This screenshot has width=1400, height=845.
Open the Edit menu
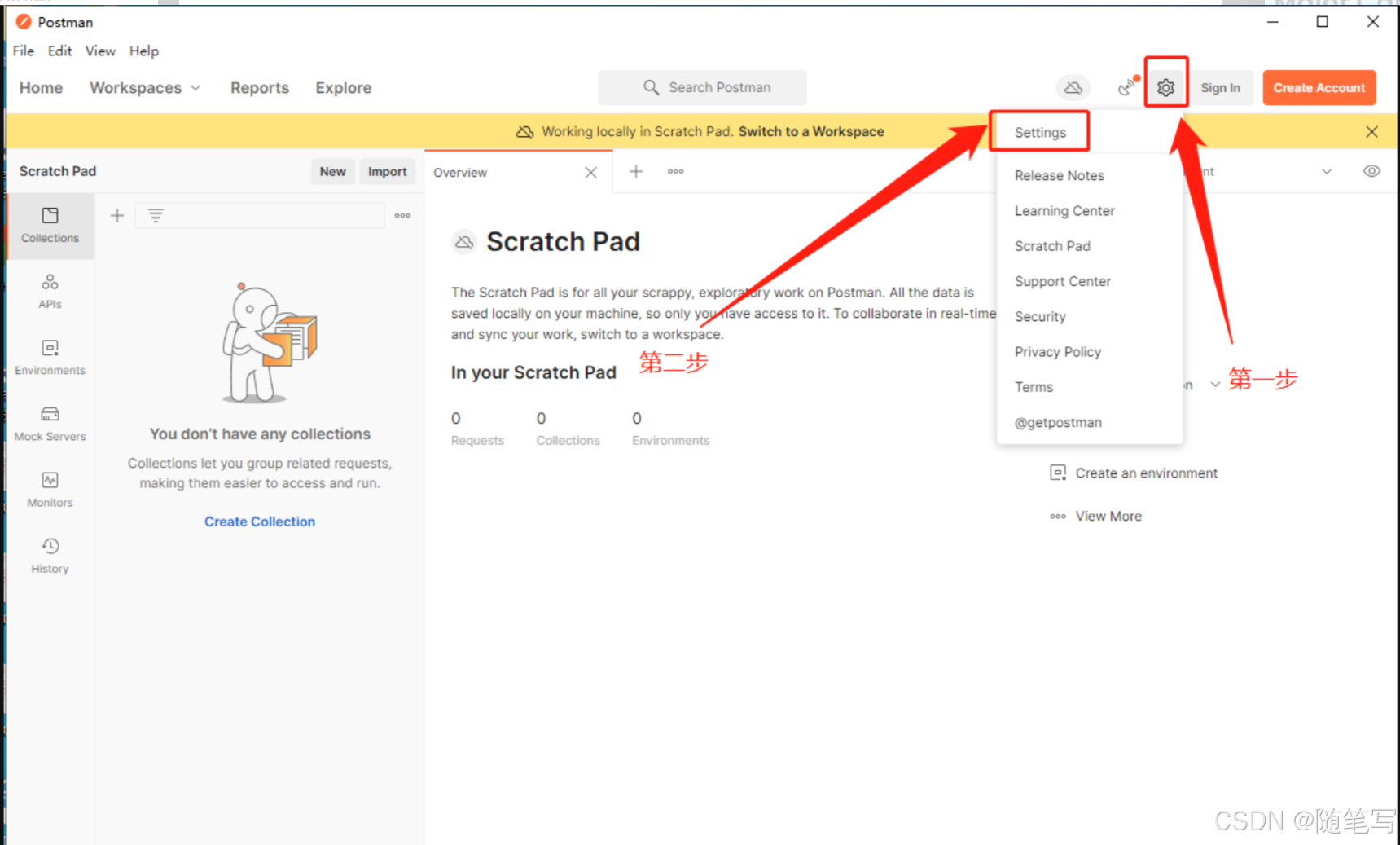(x=59, y=51)
